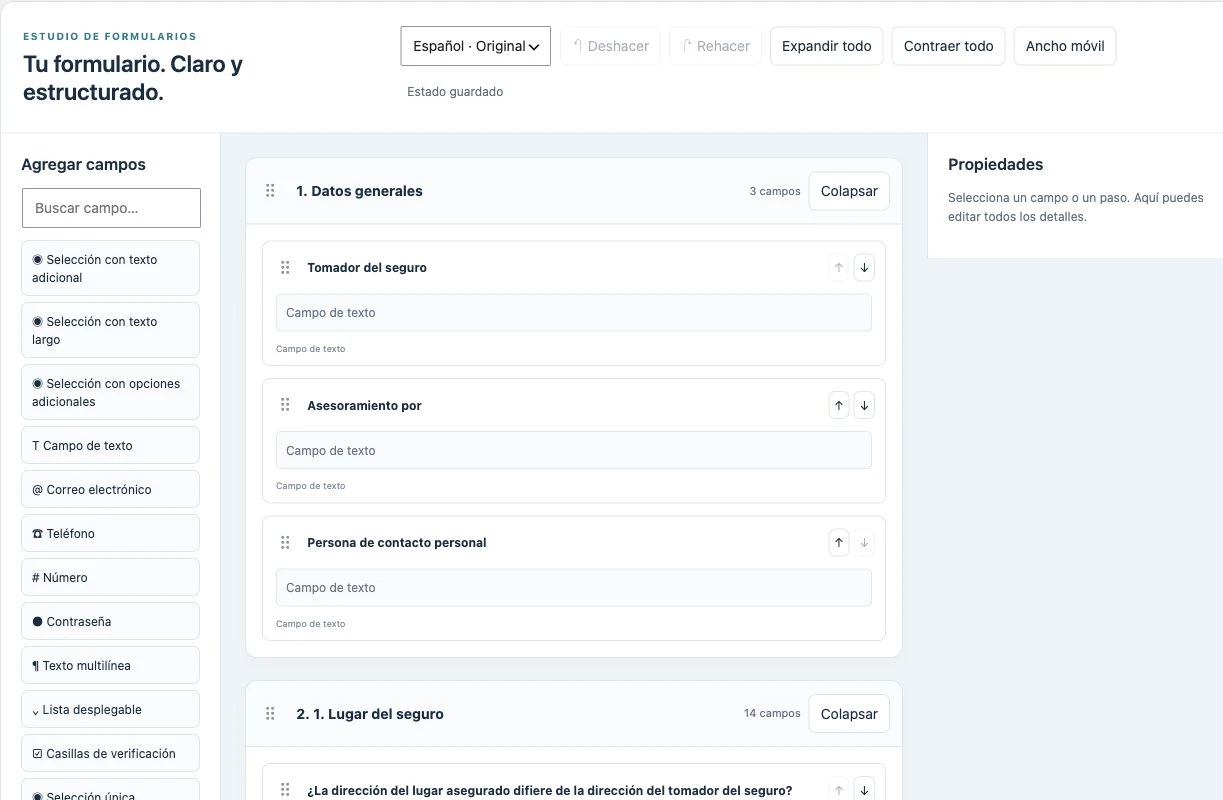Click the Tomador del seguro text input
Image resolution: width=1223 pixels, height=800 pixels.
pyautogui.click(x=574, y=313)
